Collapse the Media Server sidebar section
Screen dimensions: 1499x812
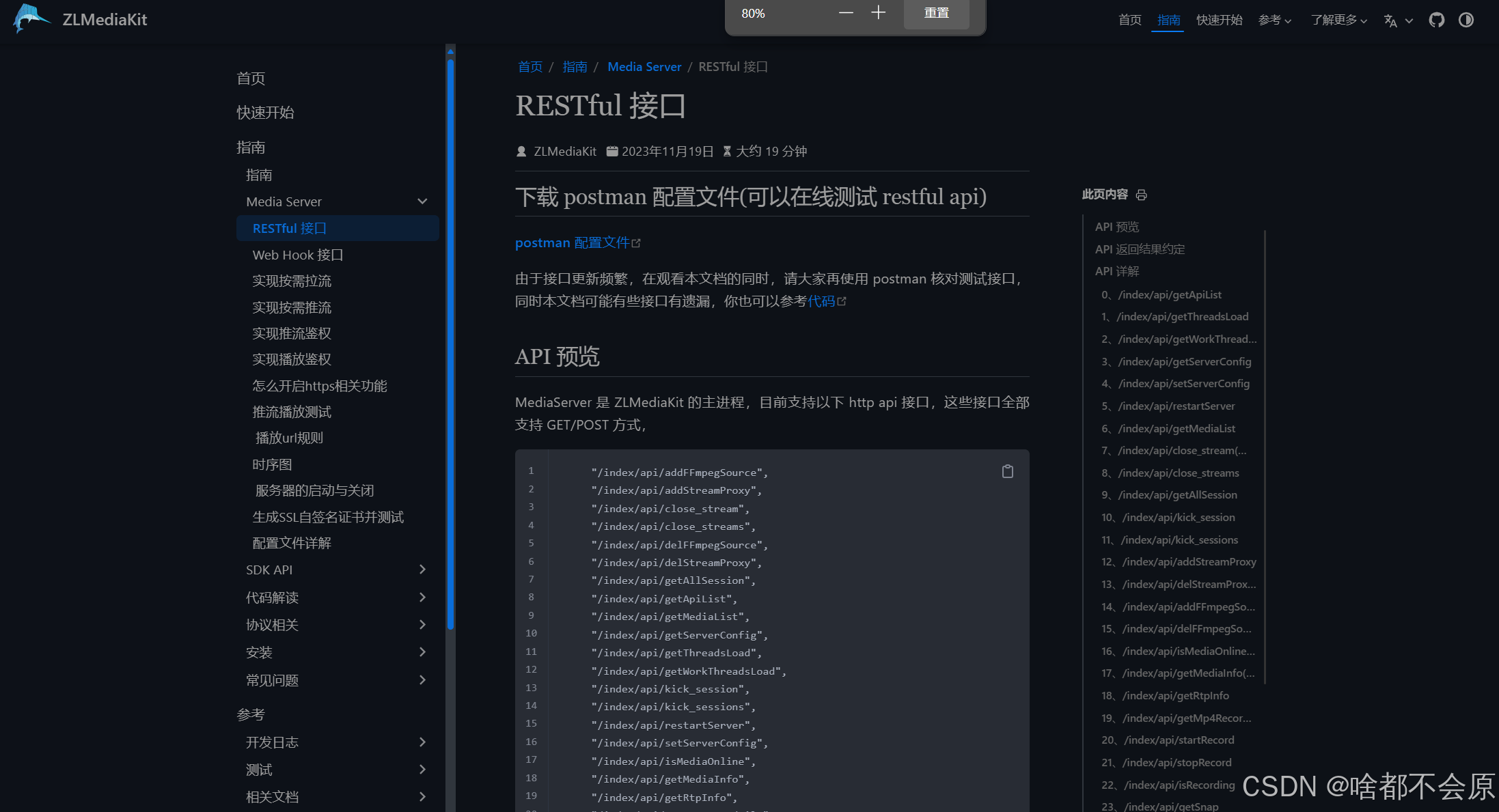coord(422,201)
